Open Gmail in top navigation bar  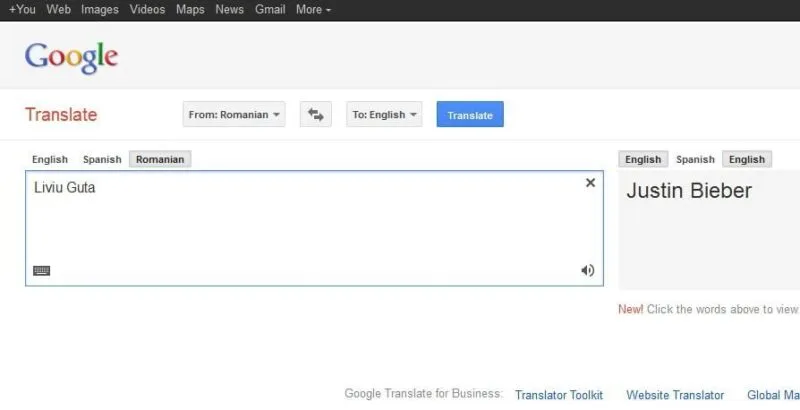(x=270, y=9)
